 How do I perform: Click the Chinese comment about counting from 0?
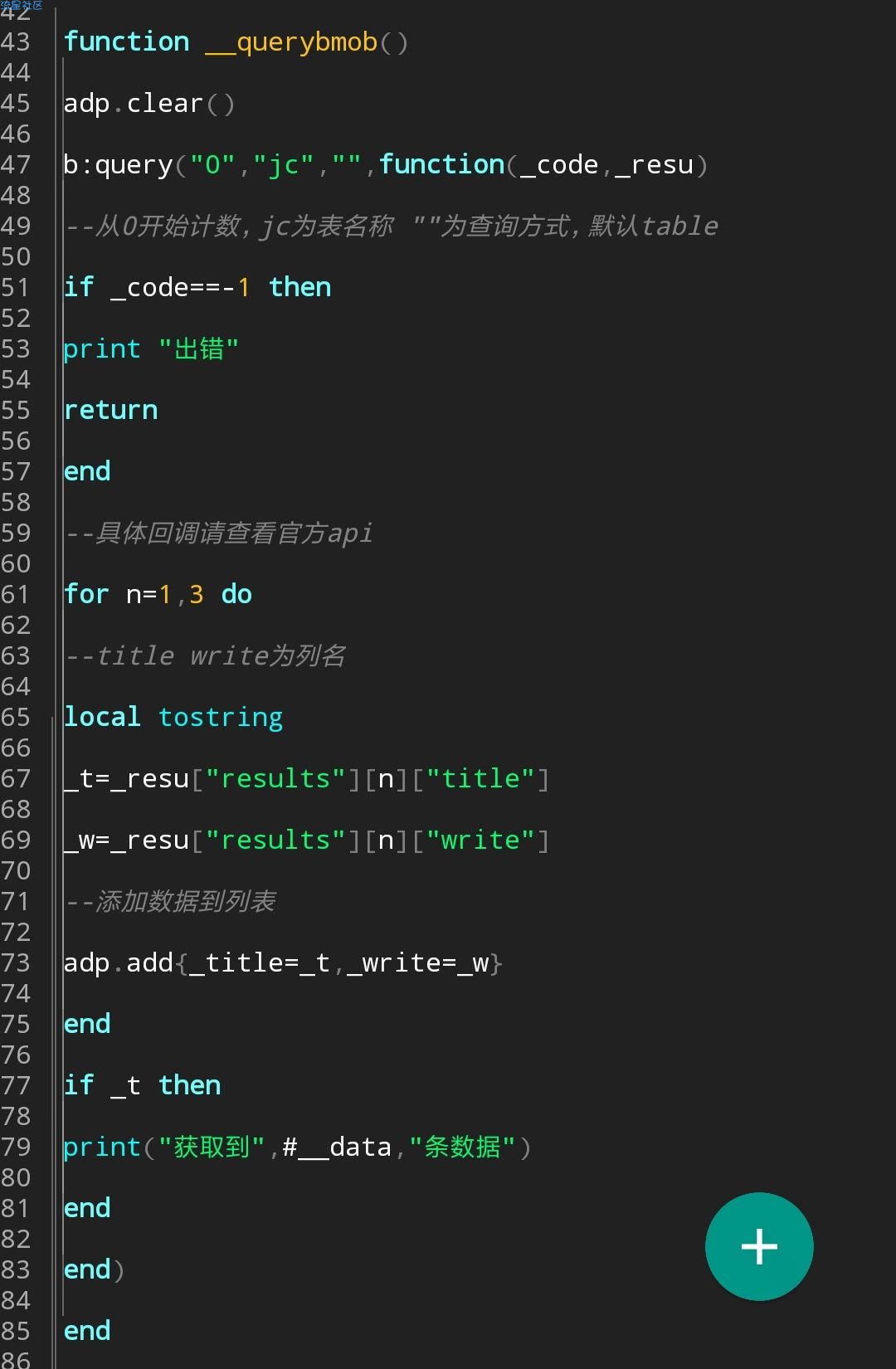(392, 226)
